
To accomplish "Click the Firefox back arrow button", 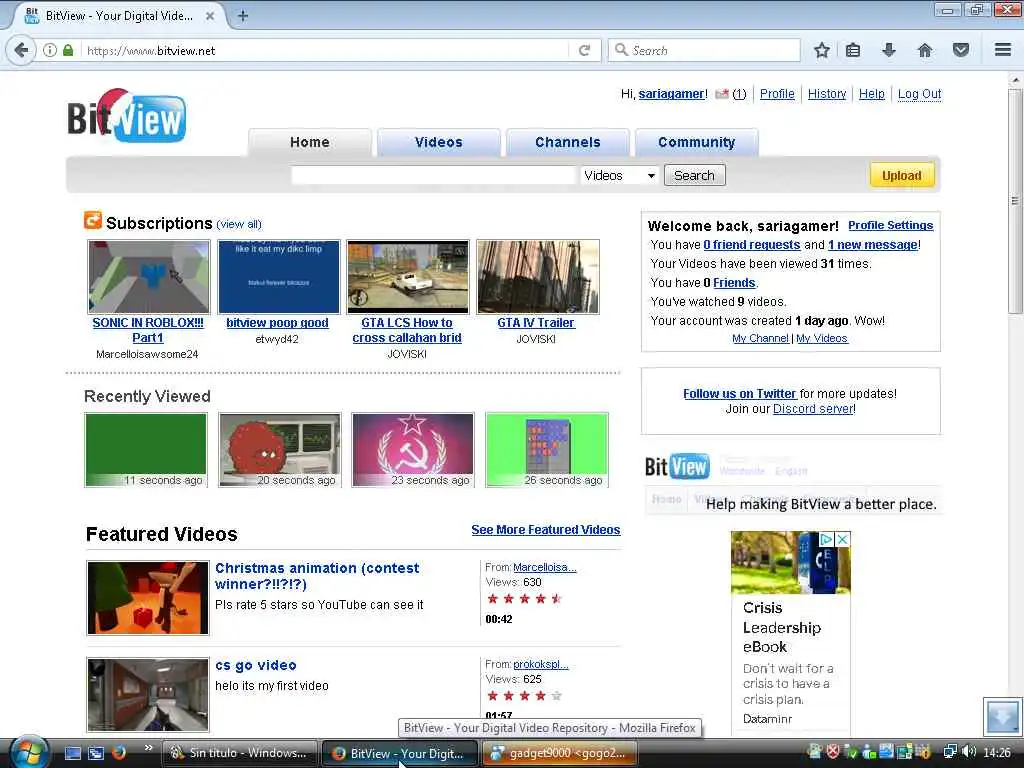I will 22,50.
